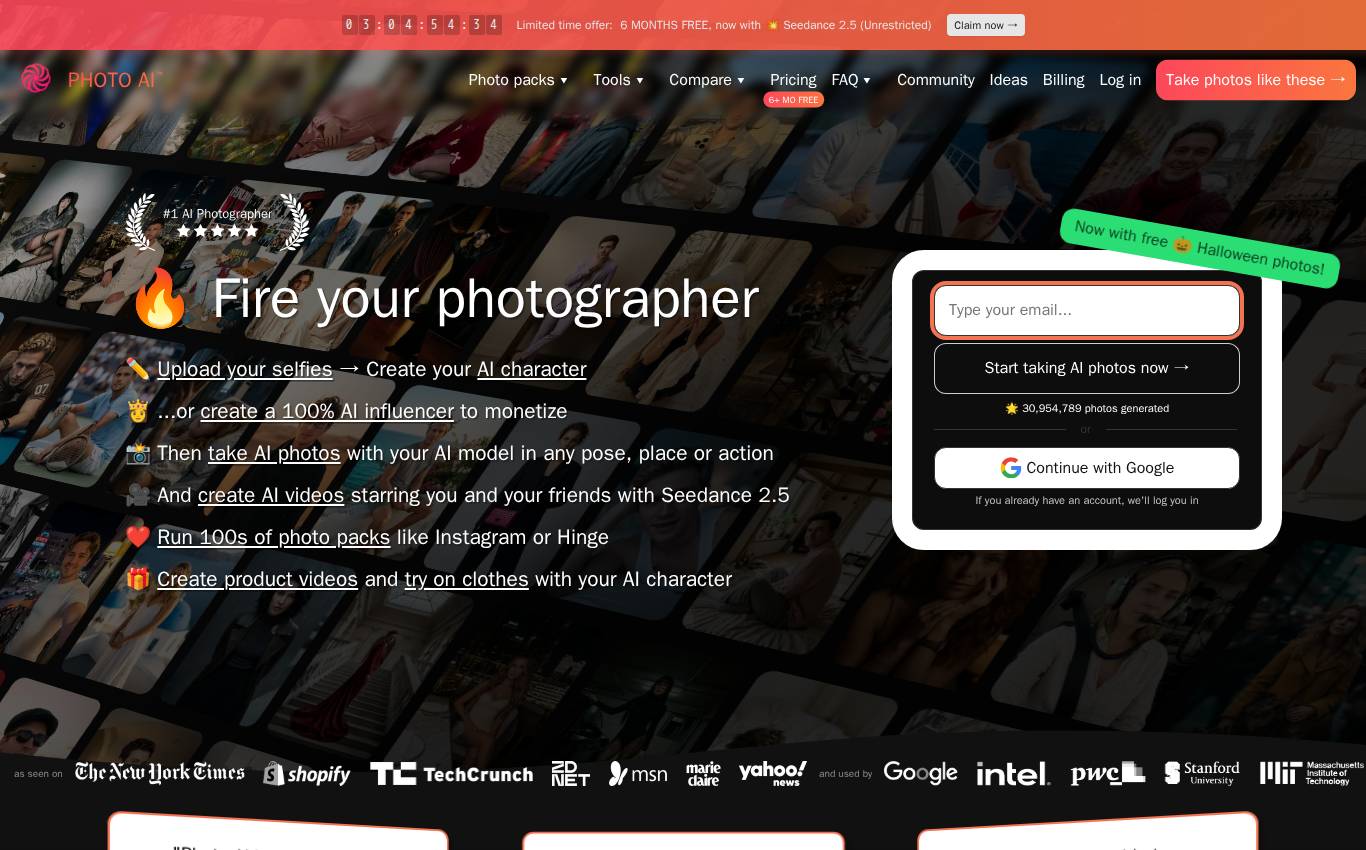Screen dimensions: 1366x850
Task: Expand the Photo packs dropdown
Action: [518, 80]
